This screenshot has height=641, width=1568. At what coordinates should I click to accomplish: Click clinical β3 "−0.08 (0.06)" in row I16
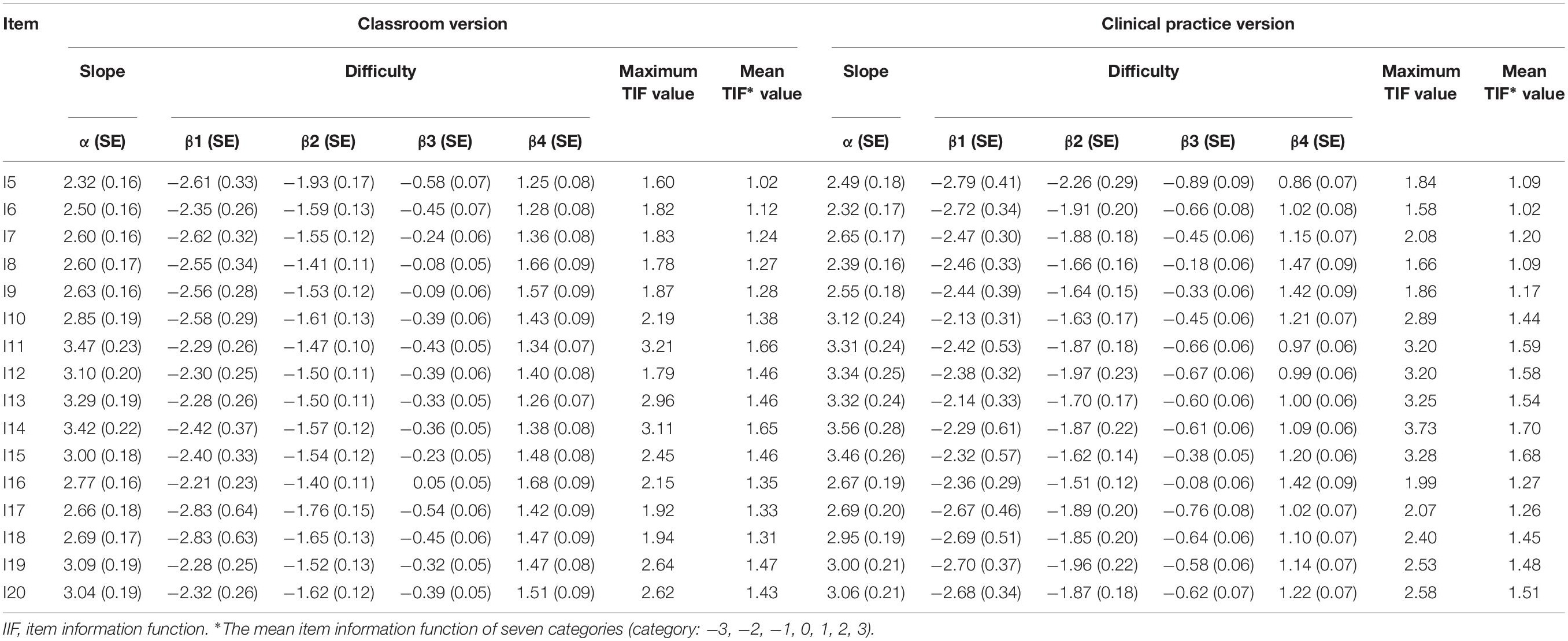coord(1209,483)
